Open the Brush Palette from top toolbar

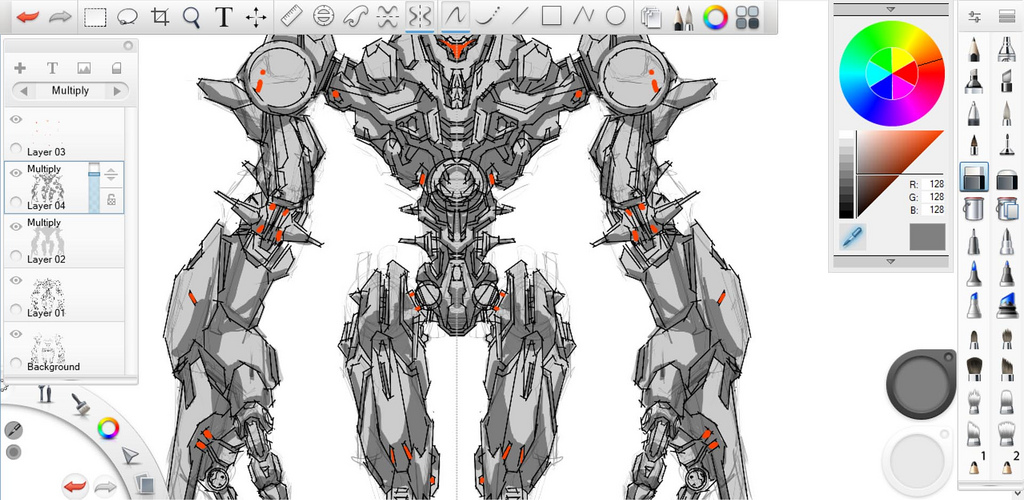point(683,17)
